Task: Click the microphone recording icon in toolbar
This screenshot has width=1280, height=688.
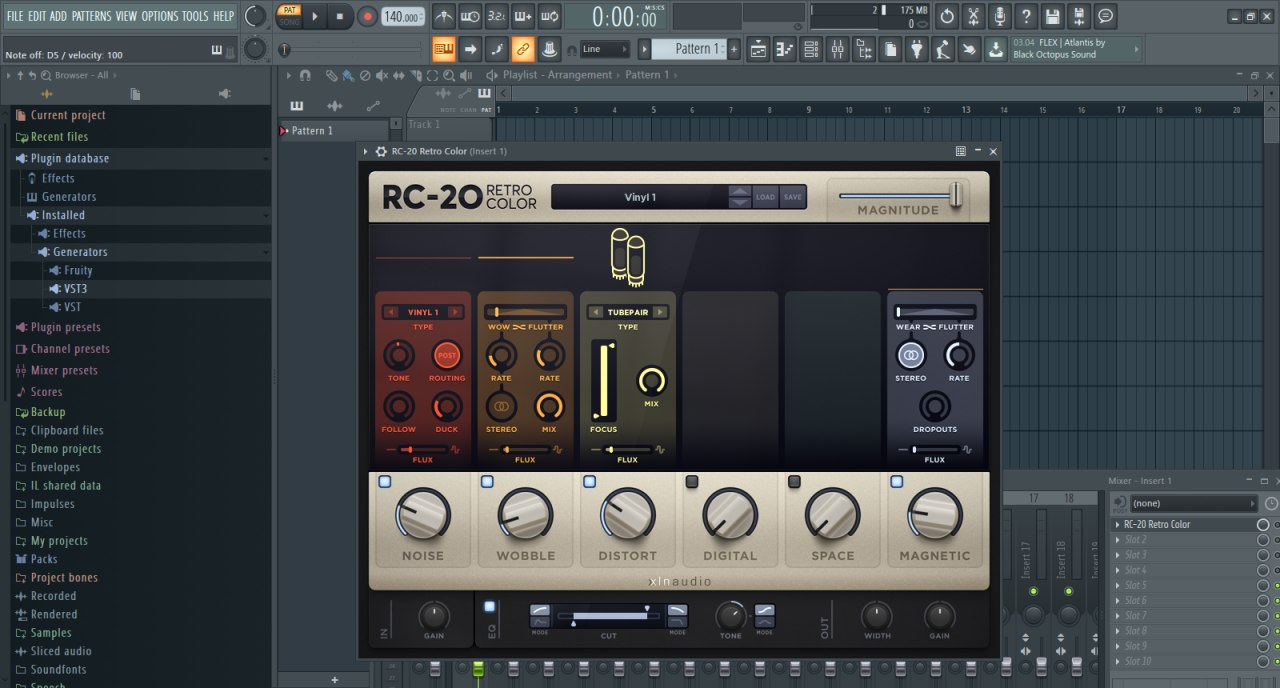Action: click(x=1000, y=16)
